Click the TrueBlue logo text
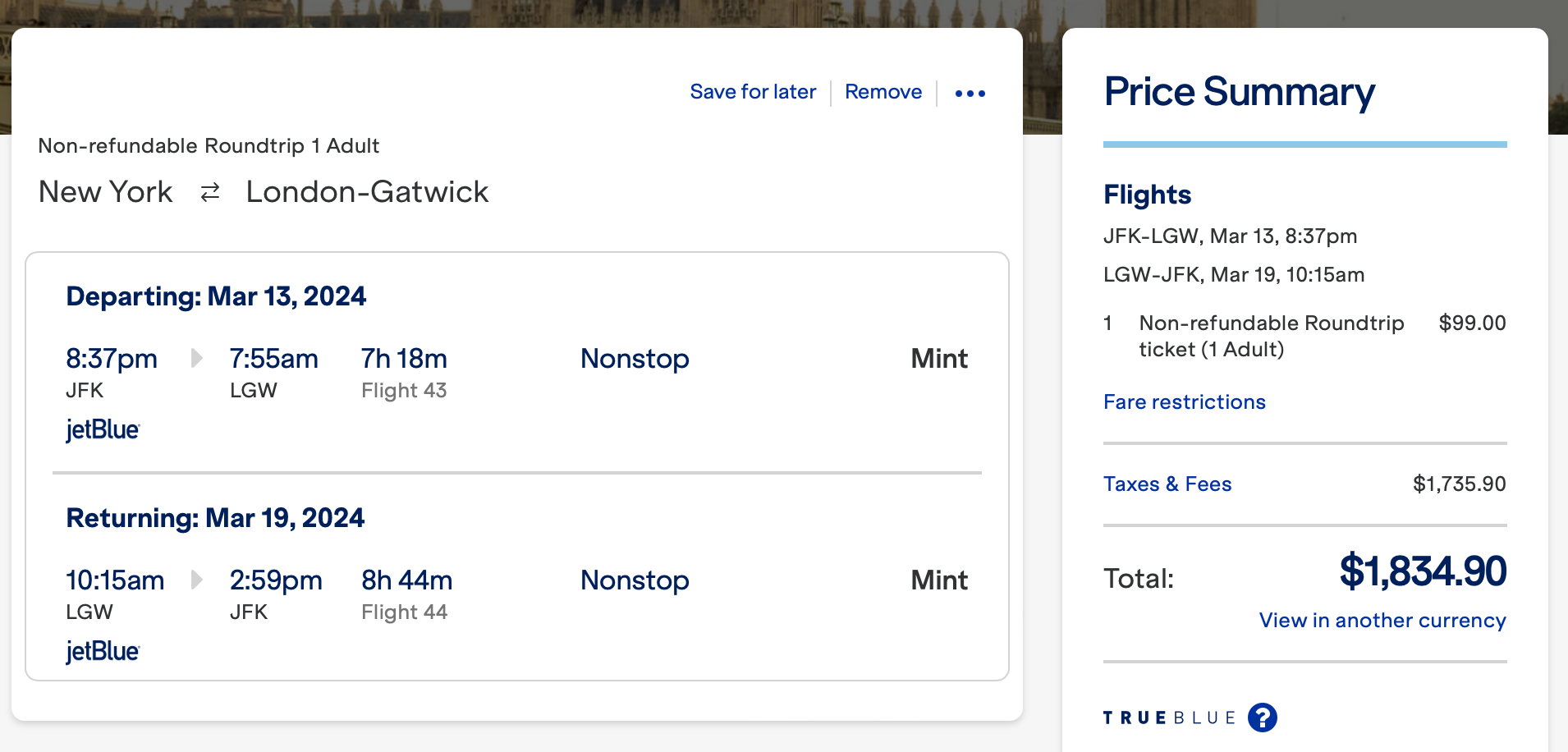1568x752 pixels. pos(1169,718)
